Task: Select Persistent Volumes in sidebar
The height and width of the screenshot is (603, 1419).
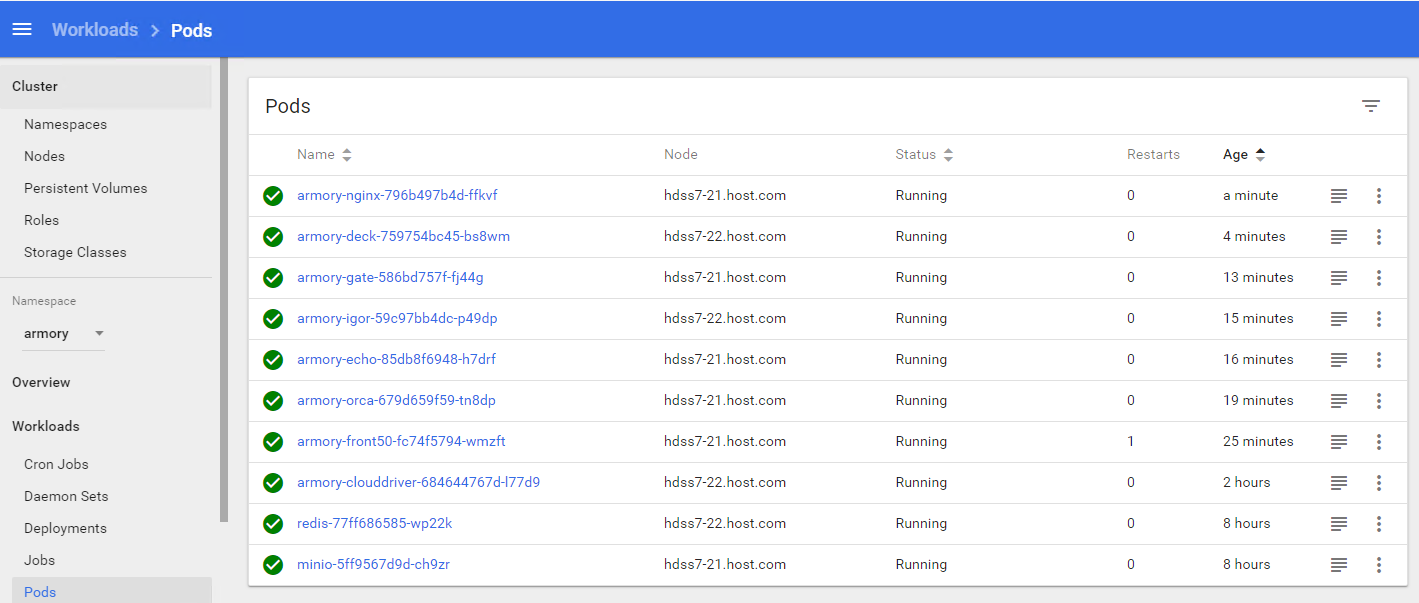Action: tap(85, 188)
